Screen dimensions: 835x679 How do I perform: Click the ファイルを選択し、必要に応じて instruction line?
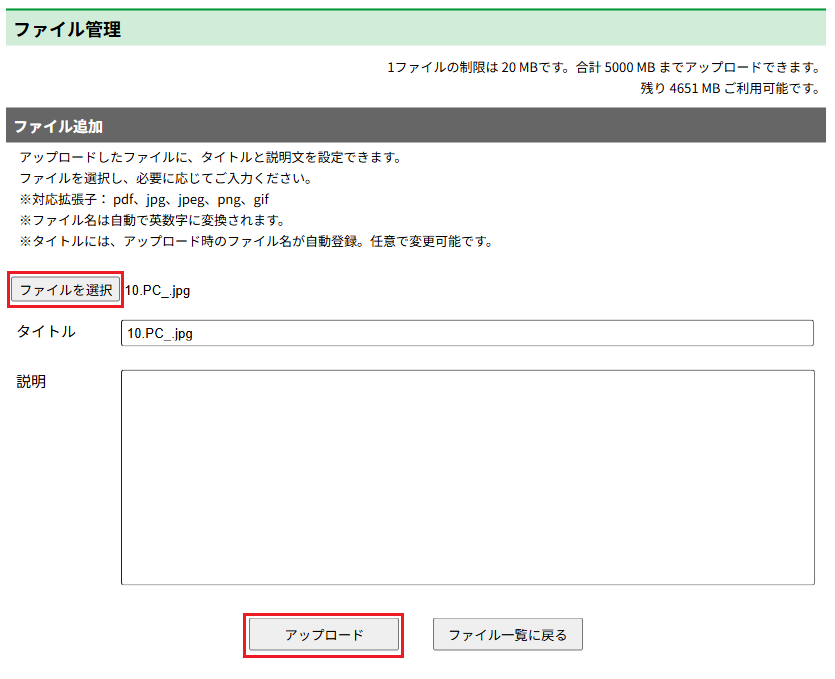pos(166,179)
